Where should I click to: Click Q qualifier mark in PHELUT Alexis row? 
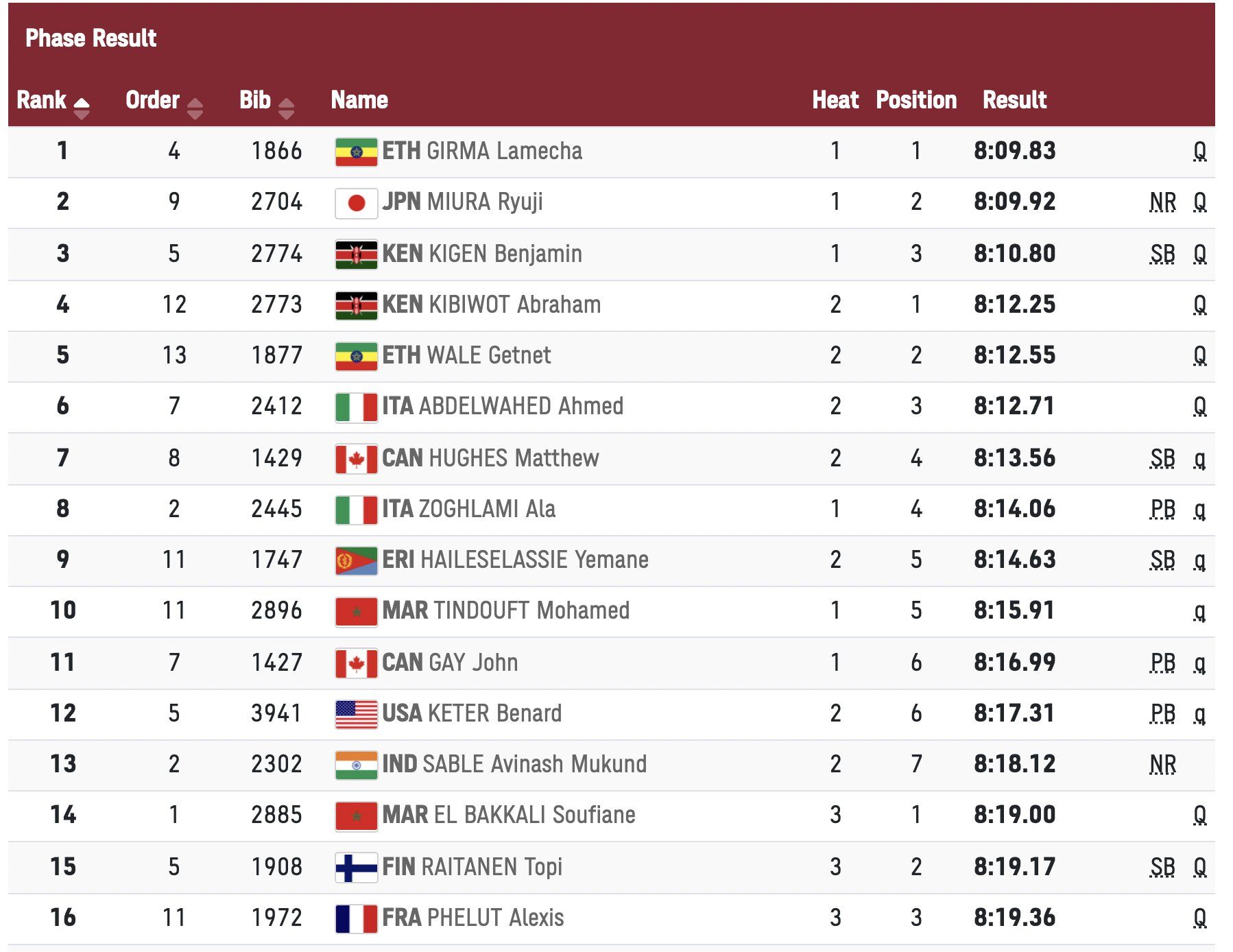[x=1199, y=918]
